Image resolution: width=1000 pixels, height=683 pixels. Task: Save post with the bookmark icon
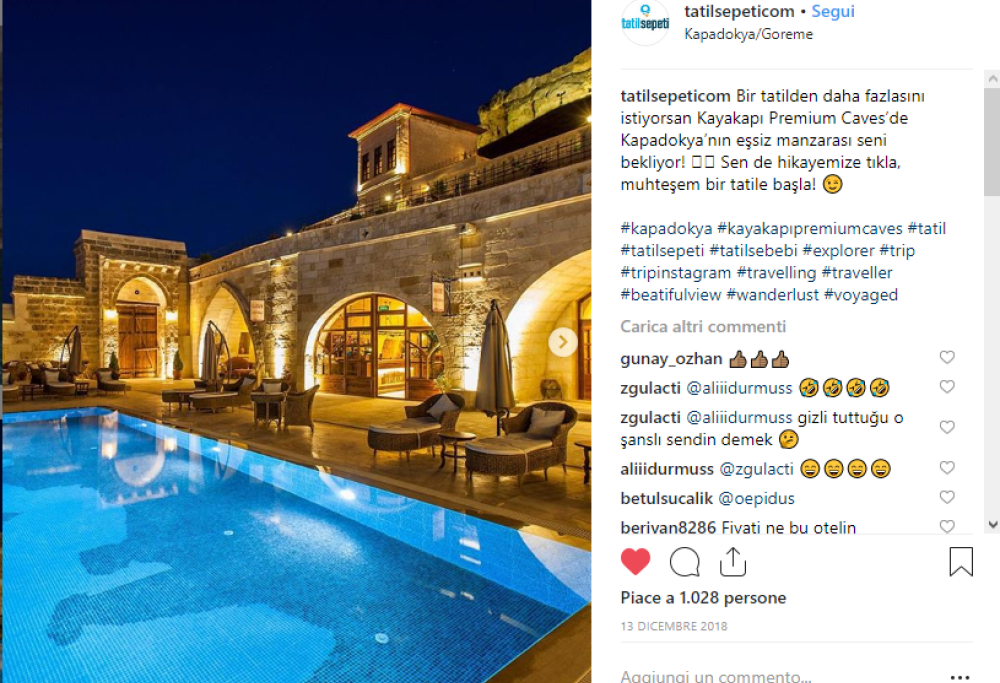tap(960, 561)
